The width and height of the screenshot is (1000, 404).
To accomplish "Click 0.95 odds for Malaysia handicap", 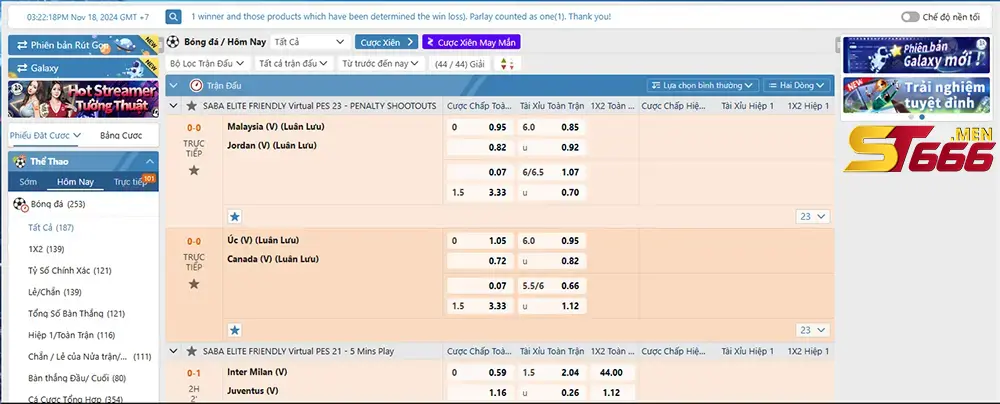I will click(497, 127).
